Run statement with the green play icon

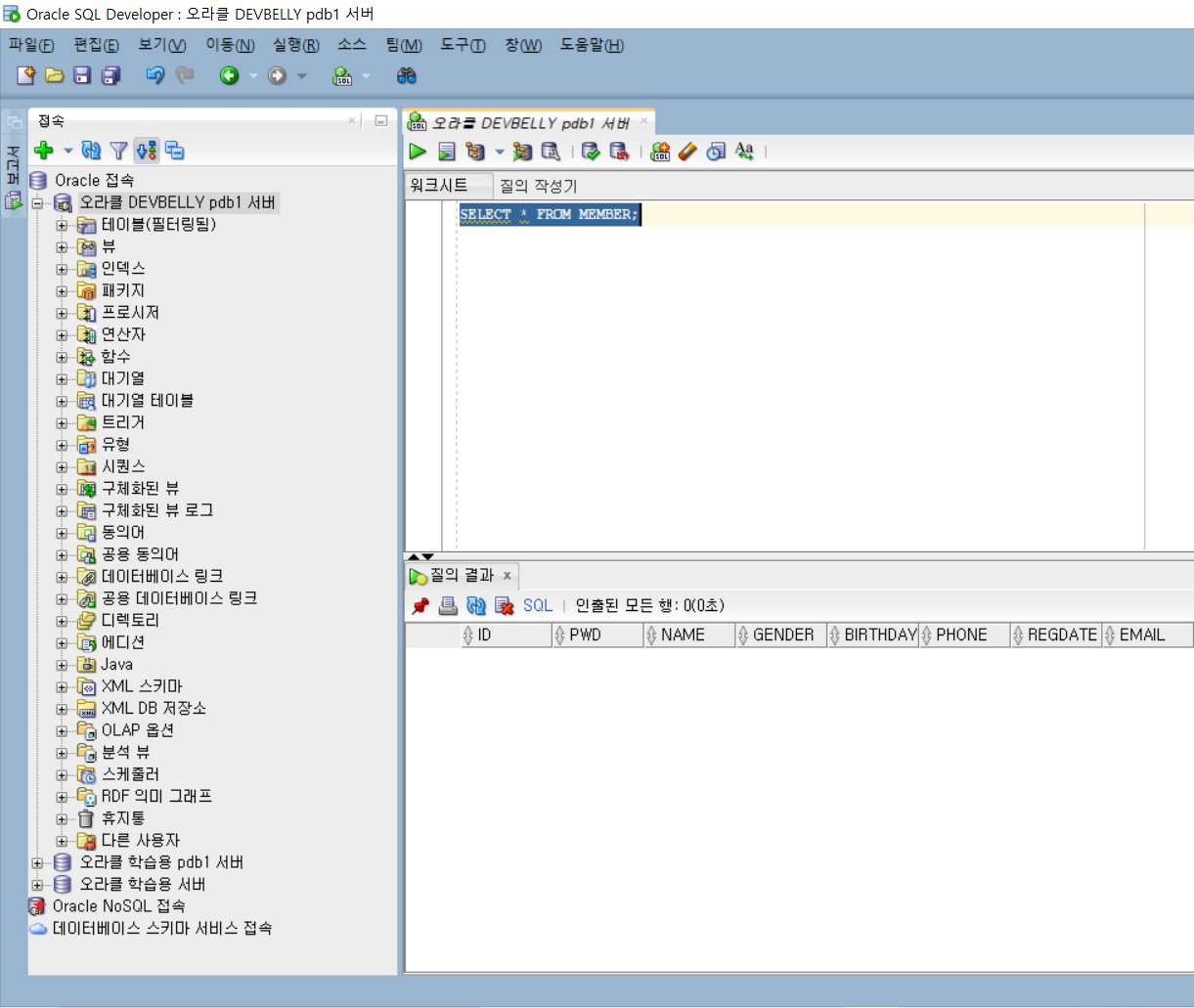pyautogui.click(x=418, y=152)
